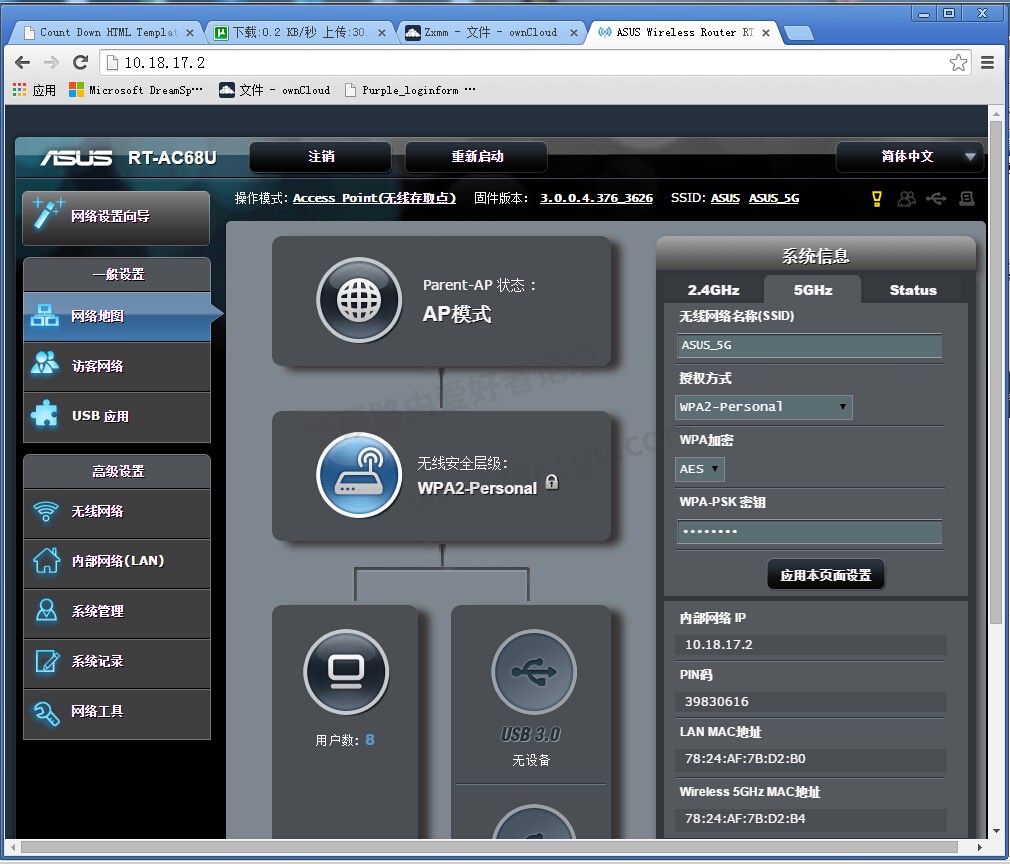The image size is (1010, 864).
Task: Click the printer status icon in header
Action: 966,198
